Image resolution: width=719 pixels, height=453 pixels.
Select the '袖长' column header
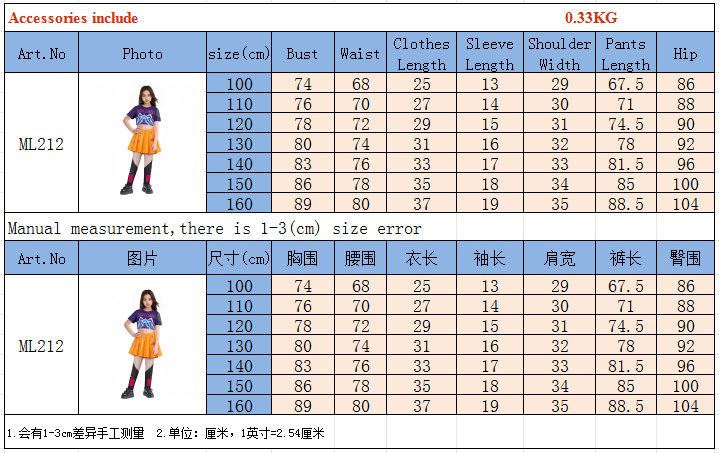click(x=489, y=259)
